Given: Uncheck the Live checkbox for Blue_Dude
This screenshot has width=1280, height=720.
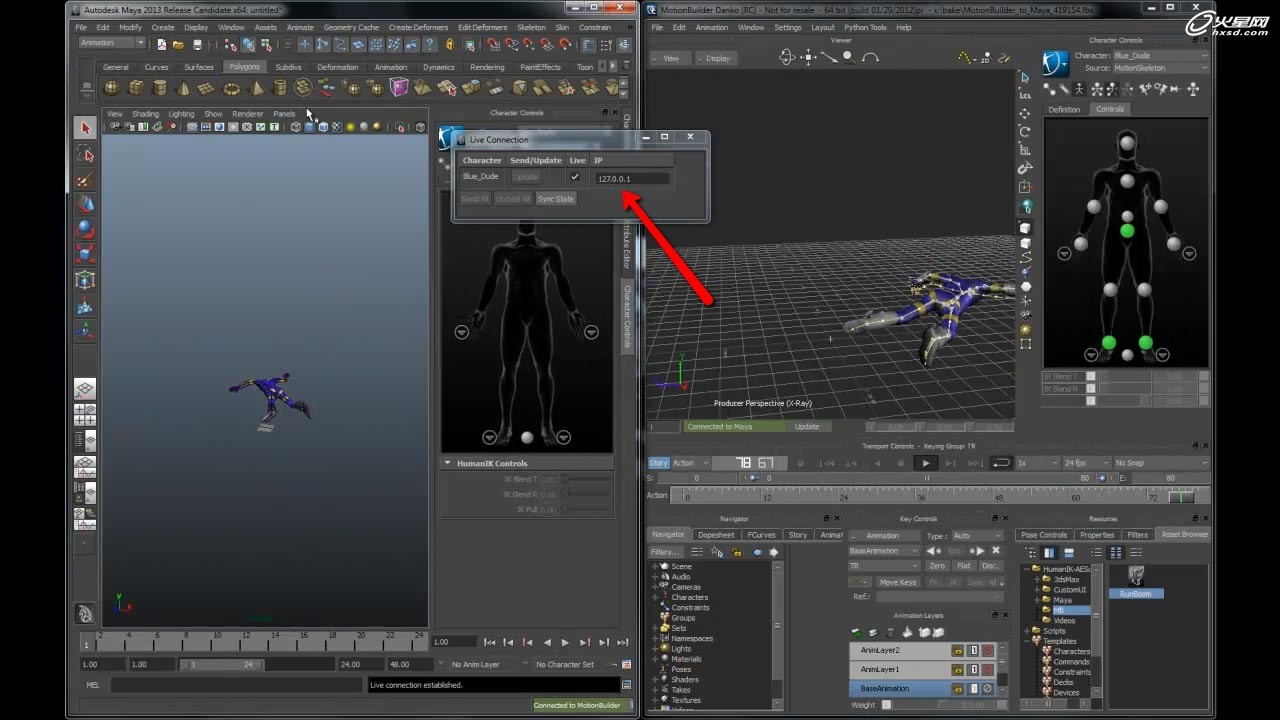Looking at the screenshot, I should point(575,177).
